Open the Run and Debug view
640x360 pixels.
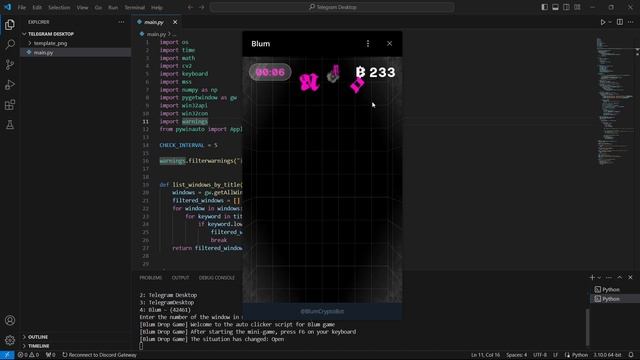[x=10, y=84]
